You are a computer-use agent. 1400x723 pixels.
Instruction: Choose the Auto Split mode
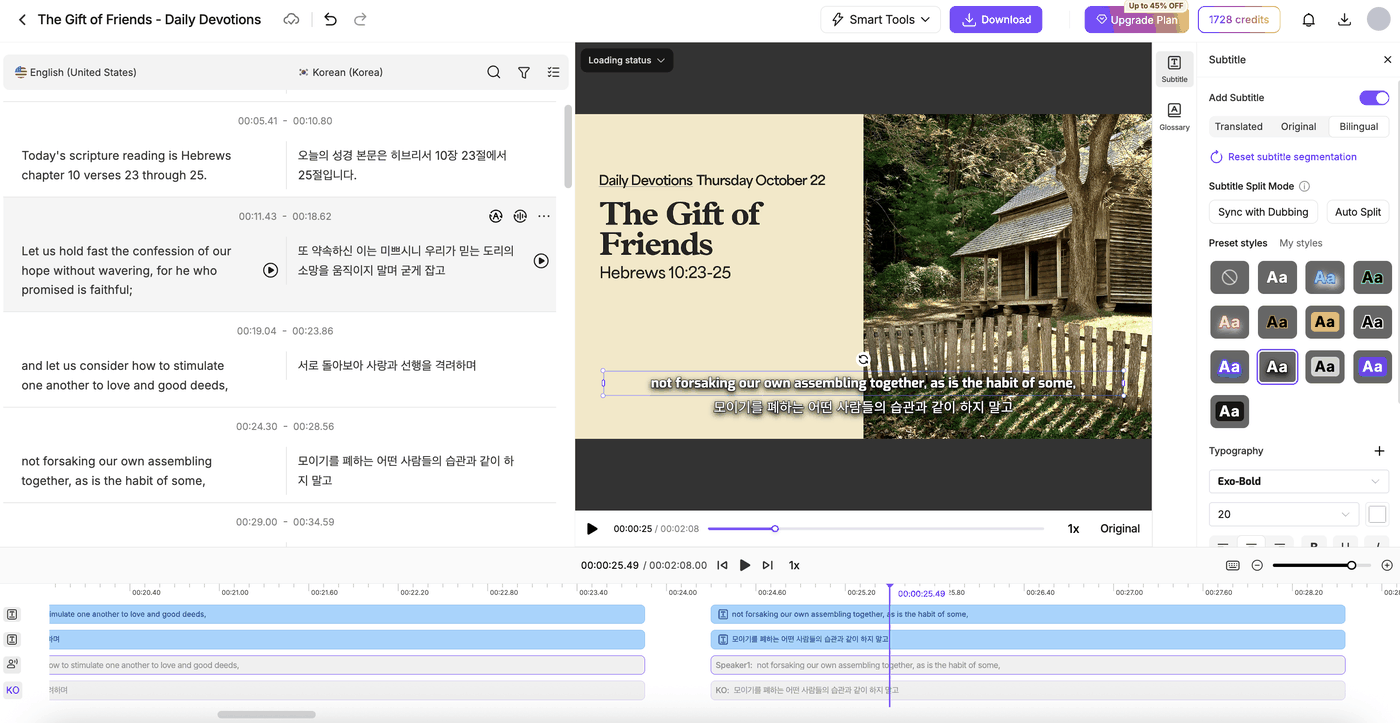[1358, 212]
